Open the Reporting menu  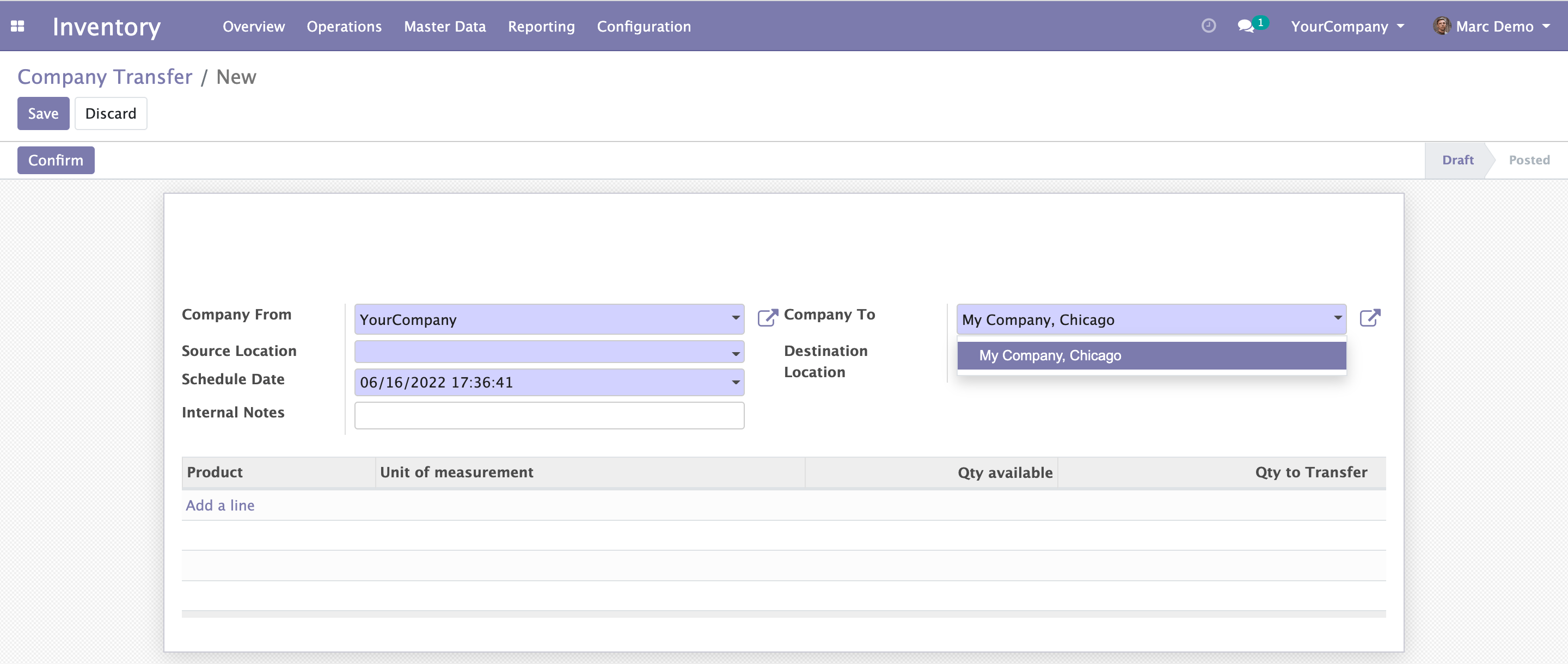[x=541, y=26]
